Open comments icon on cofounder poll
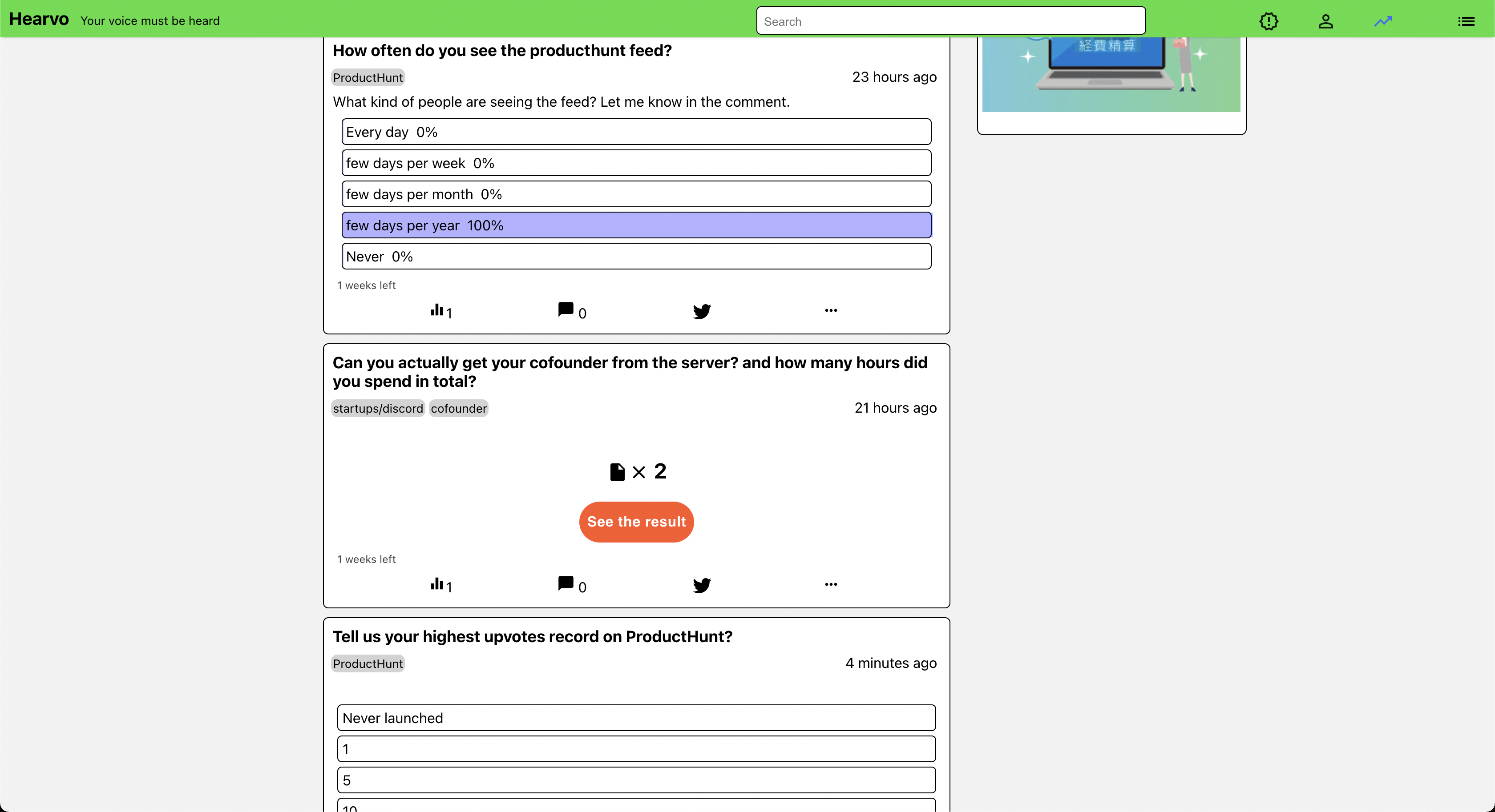This screenshot has height=812, width=1495. pos(566,583)
